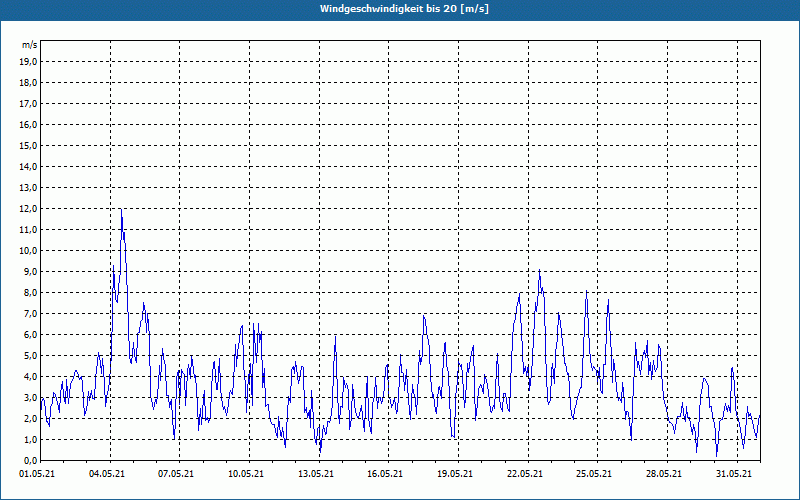This screenshot has height=500, width=800.
Task: Select the 22.05.21 date label
Action: (524, 474)
